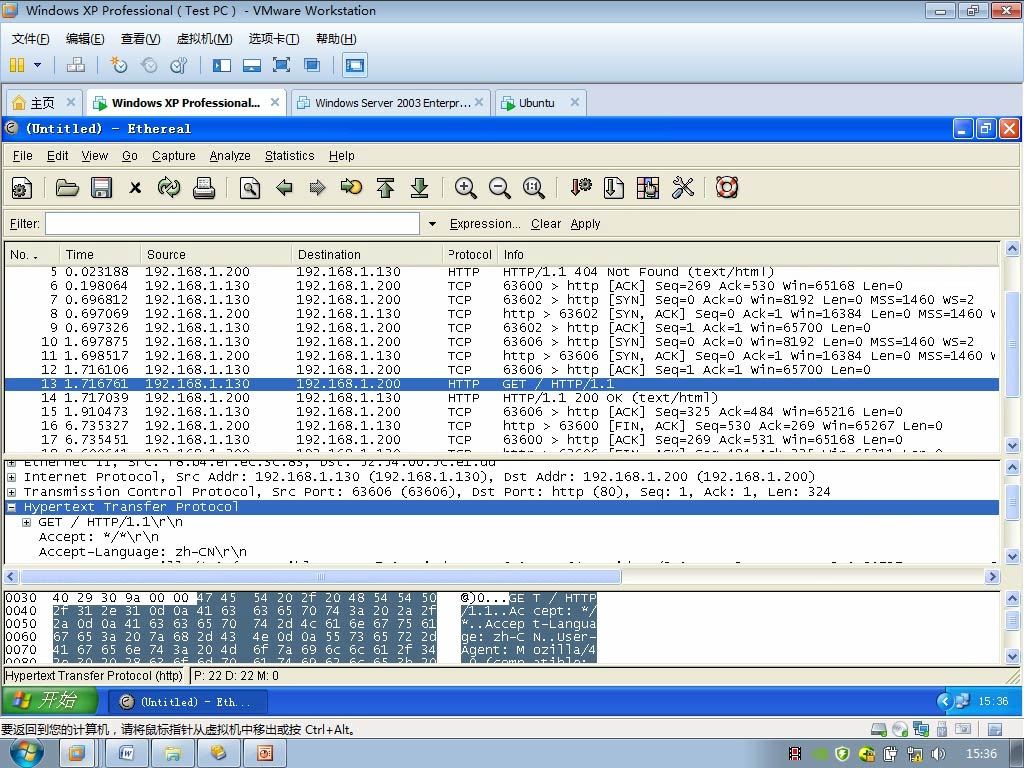Open Find Packet magnifier icon
This screenshot has width=1024, height=768.
[x=249, y=188]
